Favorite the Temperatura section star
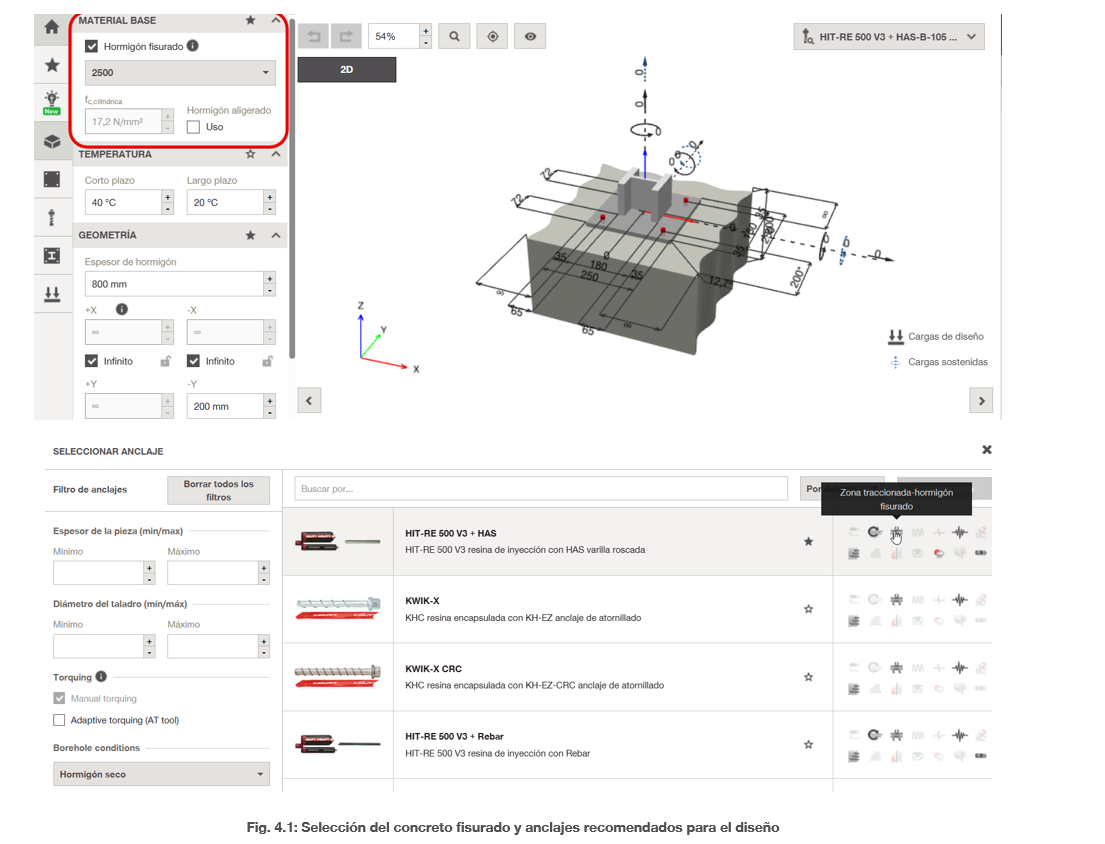Image resolution: width=1105 pixels, height=844 pixels. [250, 154]
